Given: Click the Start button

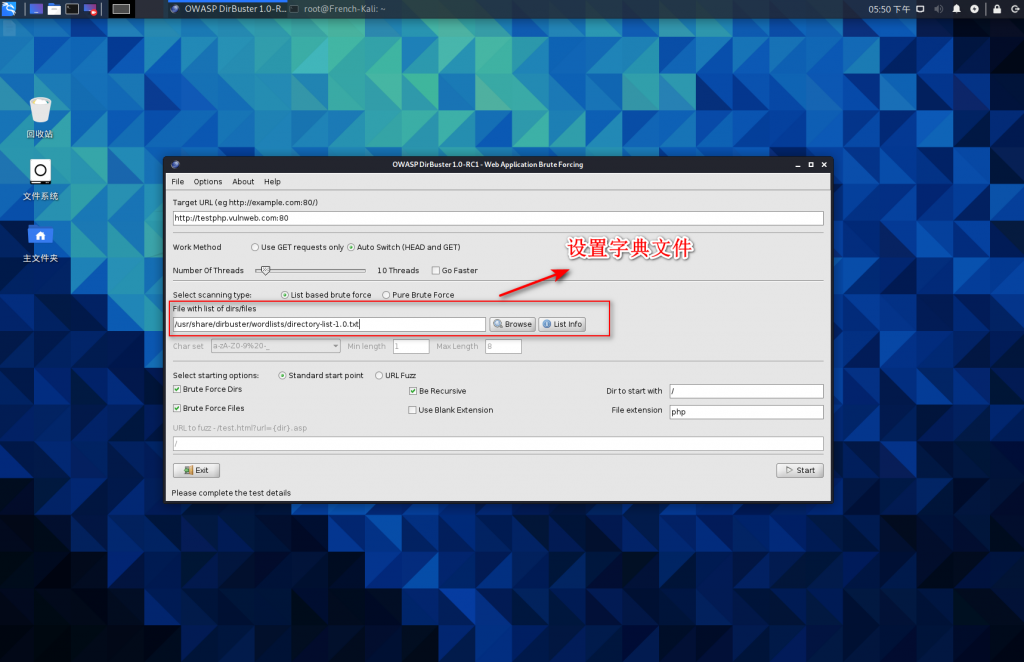Looking at the screenshot, I should tap(800, 470).
